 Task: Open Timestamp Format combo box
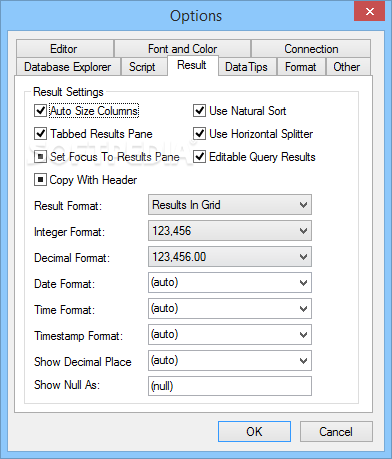click(230, 335)
